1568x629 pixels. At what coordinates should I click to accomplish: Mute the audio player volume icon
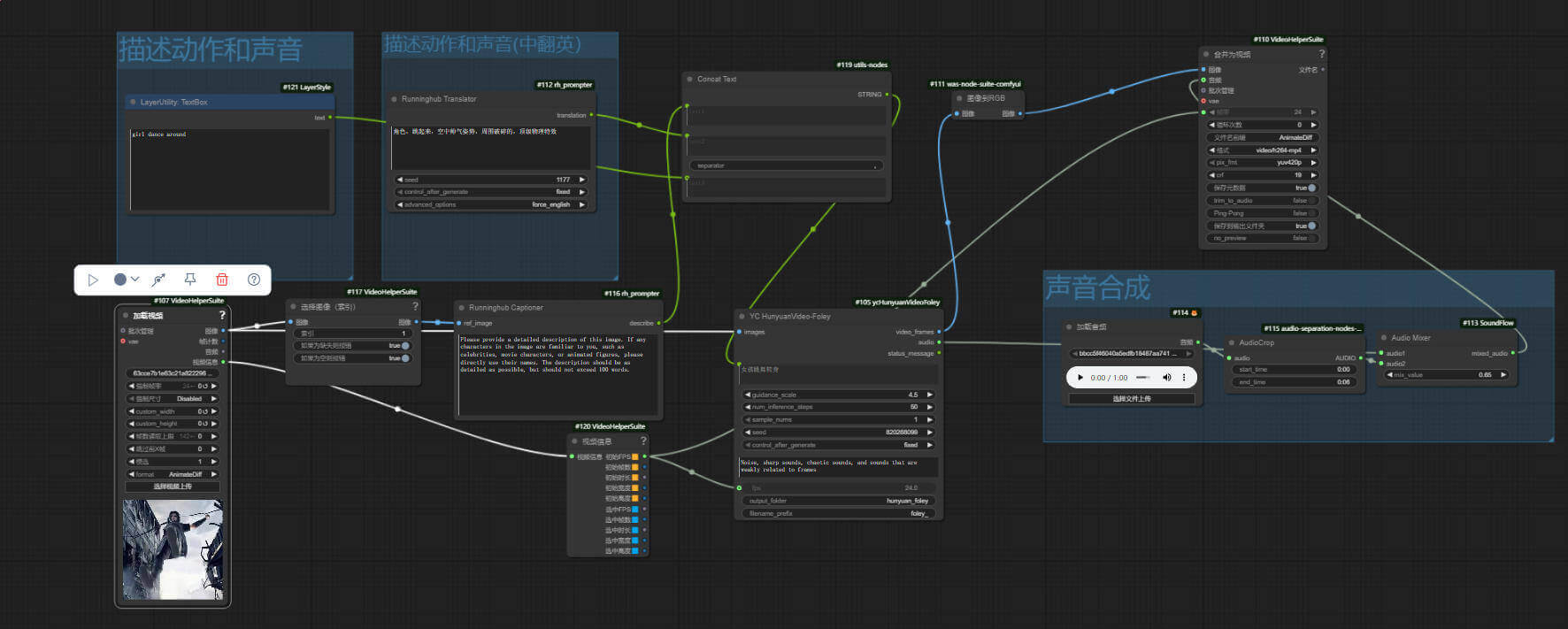point(1166,378)
